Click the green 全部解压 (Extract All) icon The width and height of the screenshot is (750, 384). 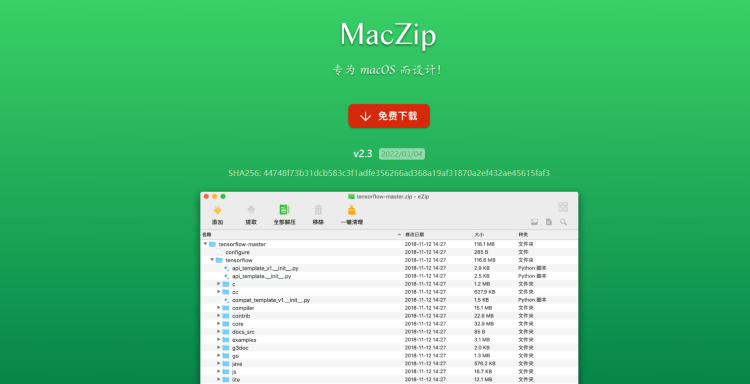pyautogui.click(x=285, y=210)
